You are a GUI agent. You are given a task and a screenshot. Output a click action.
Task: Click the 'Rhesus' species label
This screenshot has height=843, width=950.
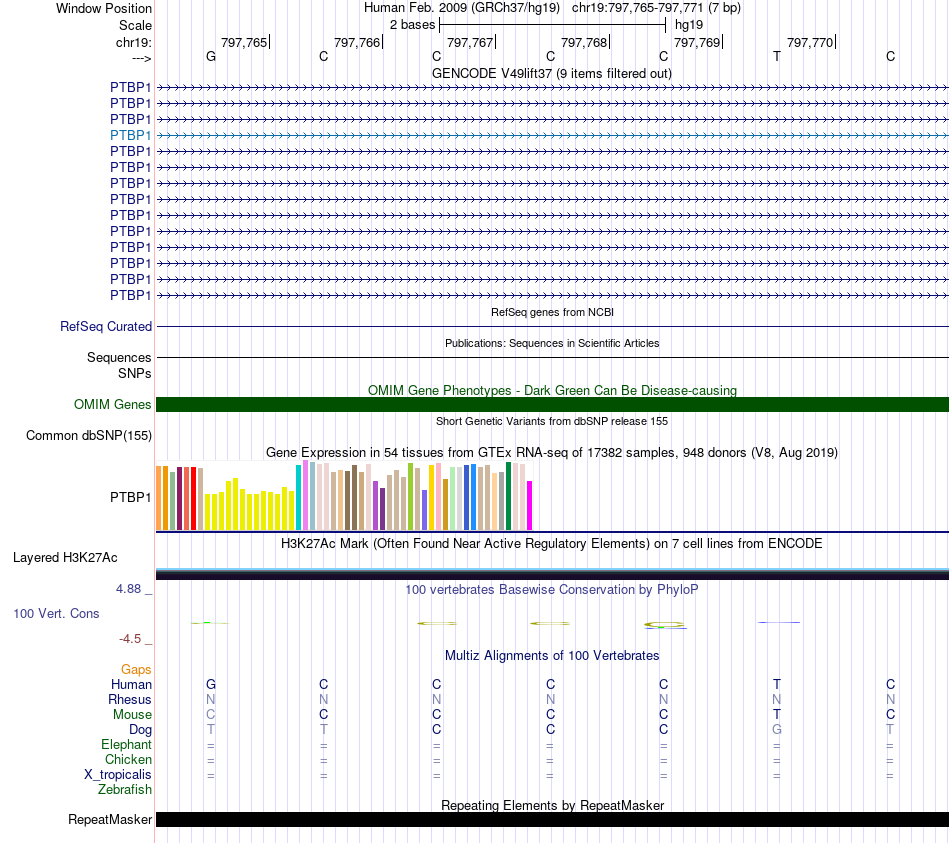(130, 699)
